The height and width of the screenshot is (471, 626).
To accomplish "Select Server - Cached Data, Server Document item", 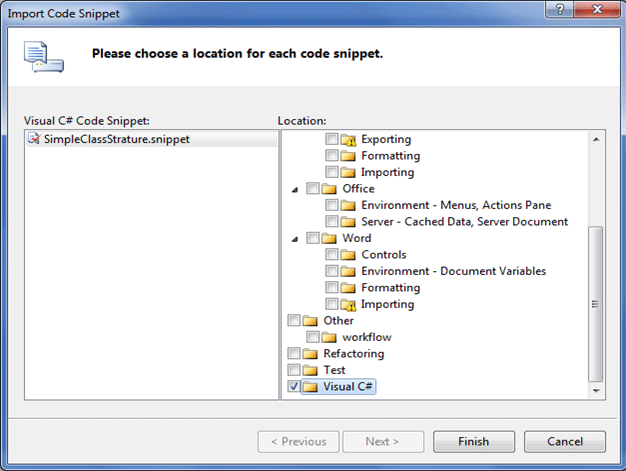I will 464,221.
